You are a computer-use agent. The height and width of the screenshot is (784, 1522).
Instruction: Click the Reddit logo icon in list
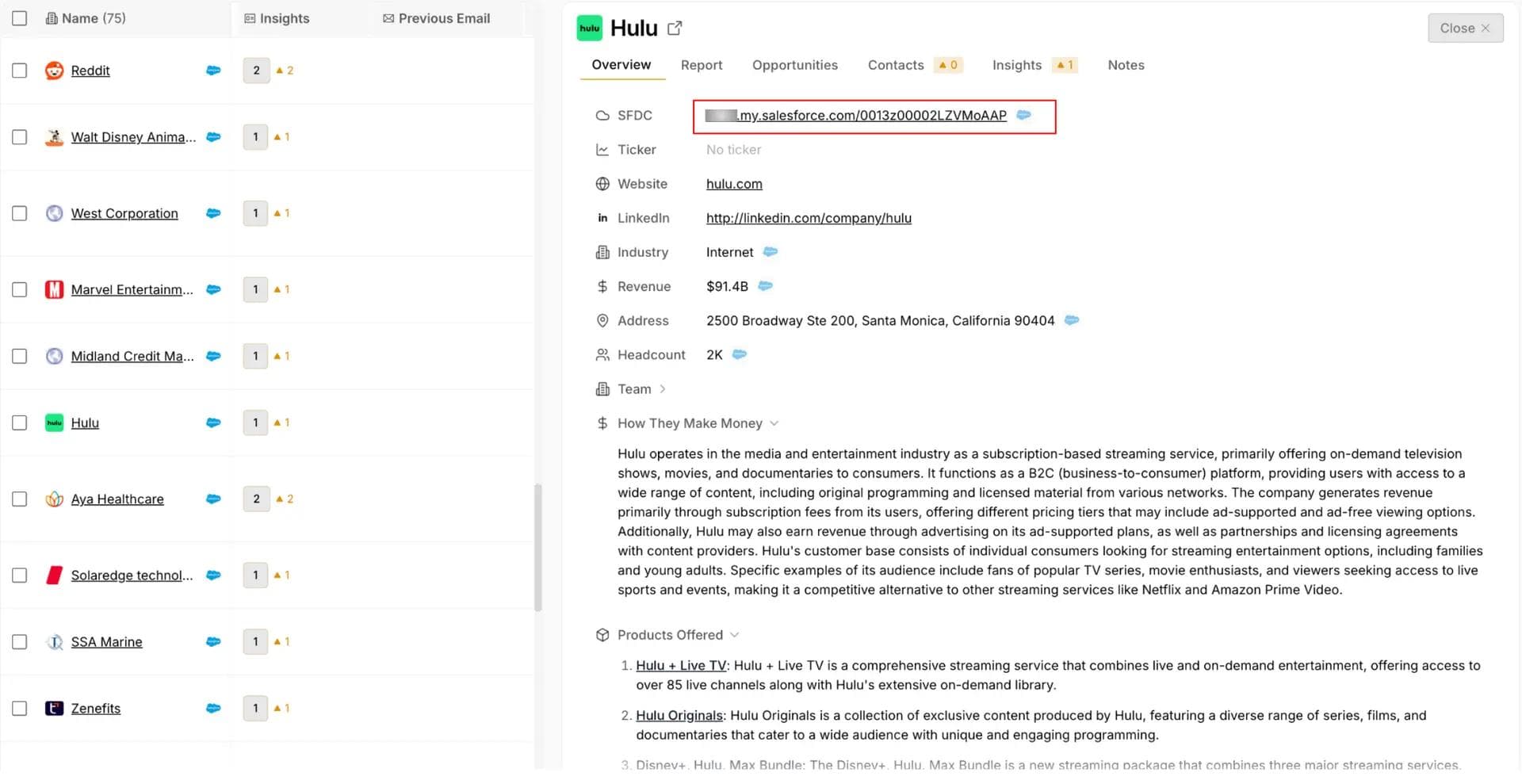[x=54, y=71]
